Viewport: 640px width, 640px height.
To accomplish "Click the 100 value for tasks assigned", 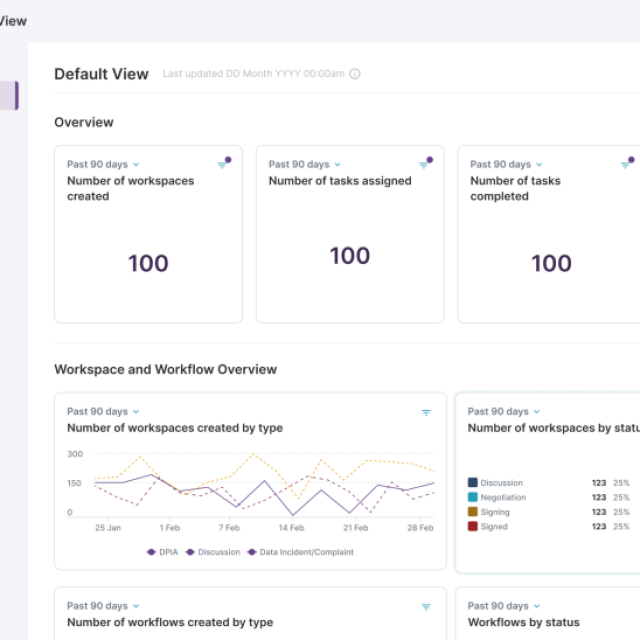I will coord(350,255).
